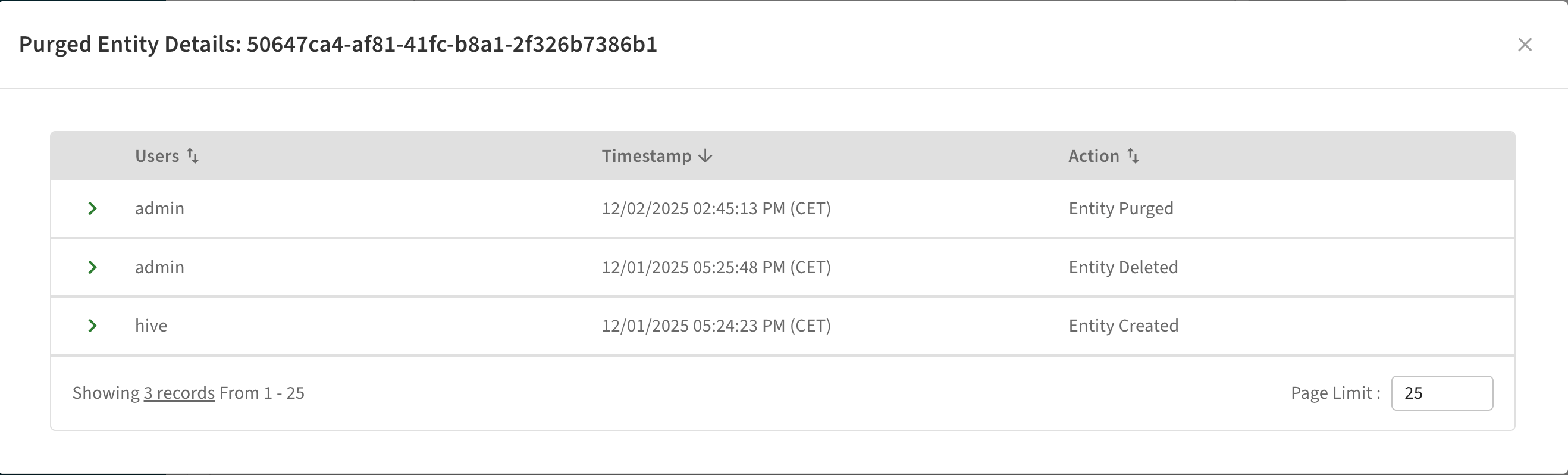Click the sort arrows icon beside Users
Viewport: 1568px width, 475px height.
(x=192, y=156)
